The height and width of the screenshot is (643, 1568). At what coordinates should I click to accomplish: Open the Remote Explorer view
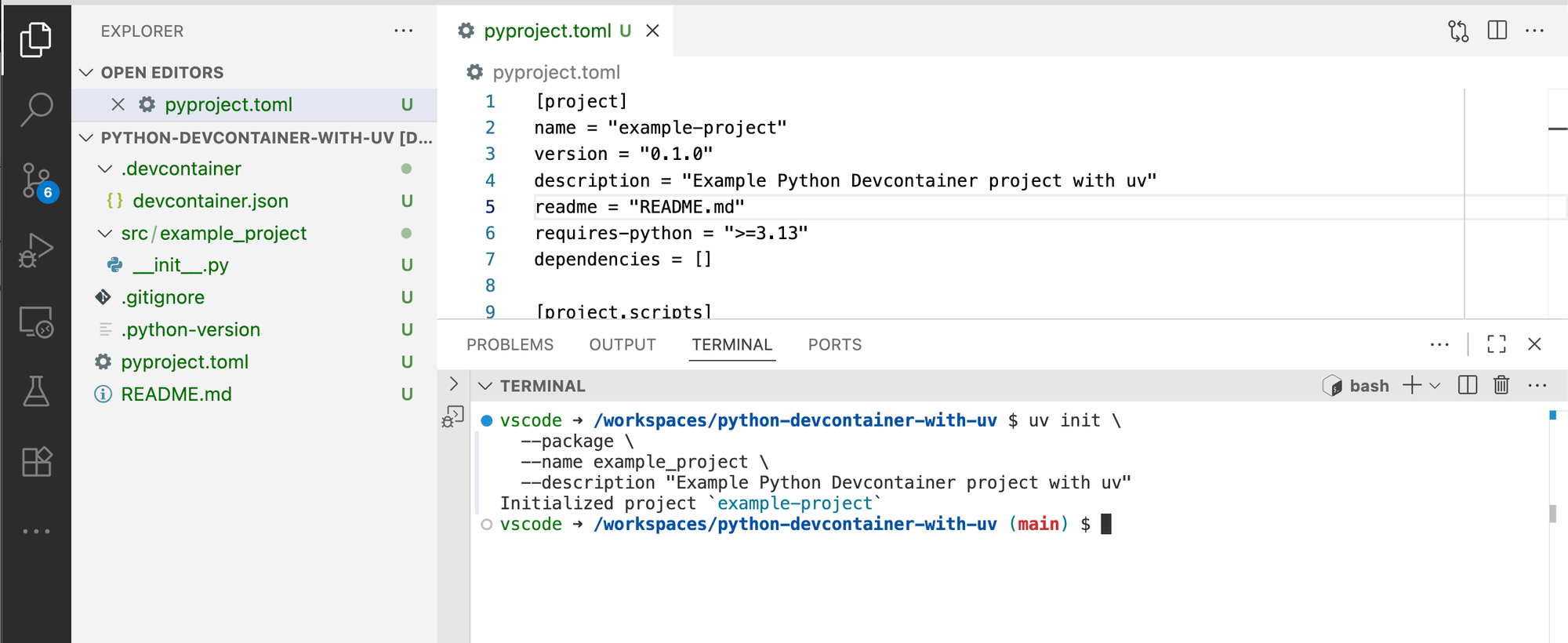tap(36, 322)
